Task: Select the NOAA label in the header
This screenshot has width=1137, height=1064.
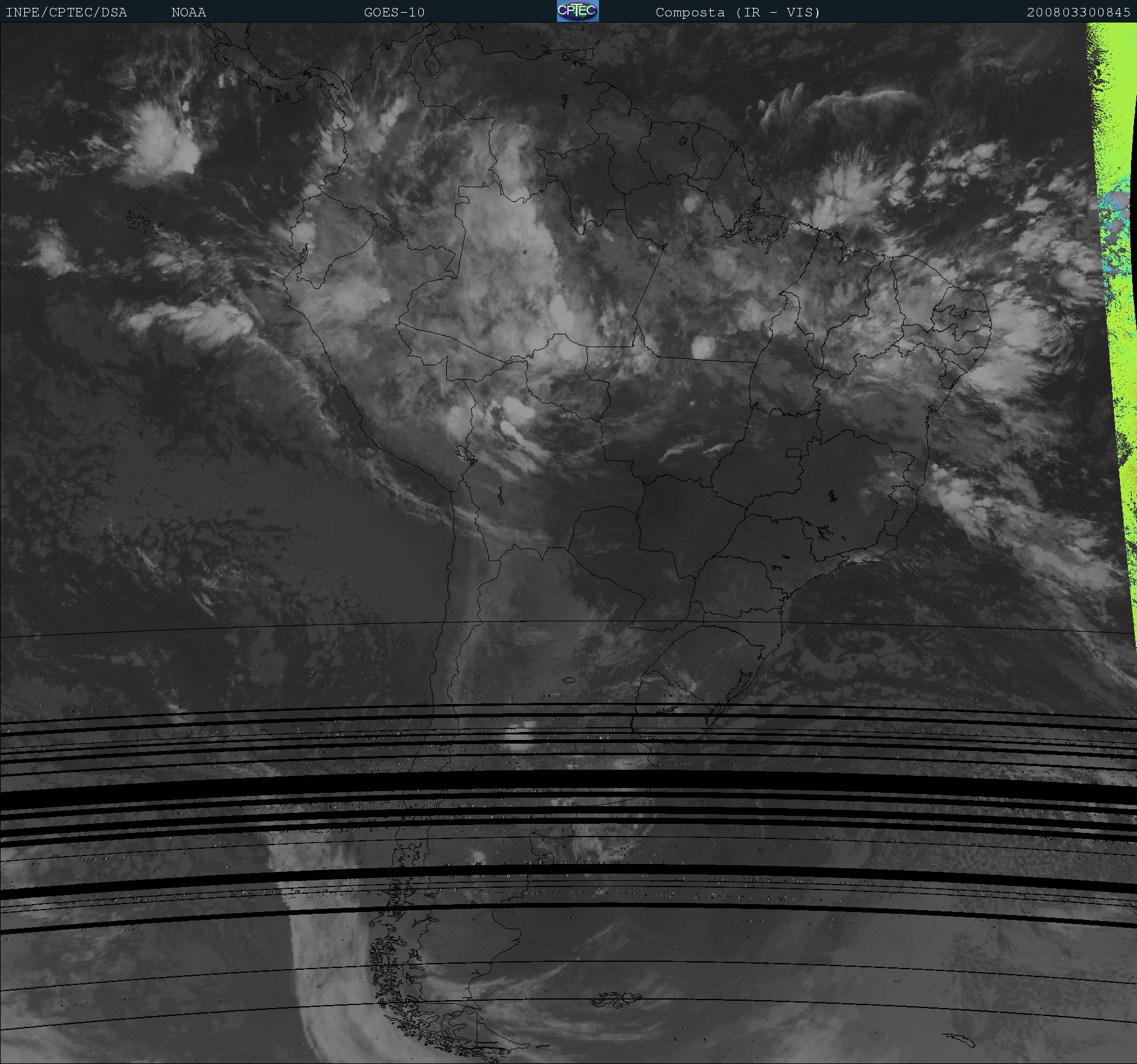Action: click(188, 12)
